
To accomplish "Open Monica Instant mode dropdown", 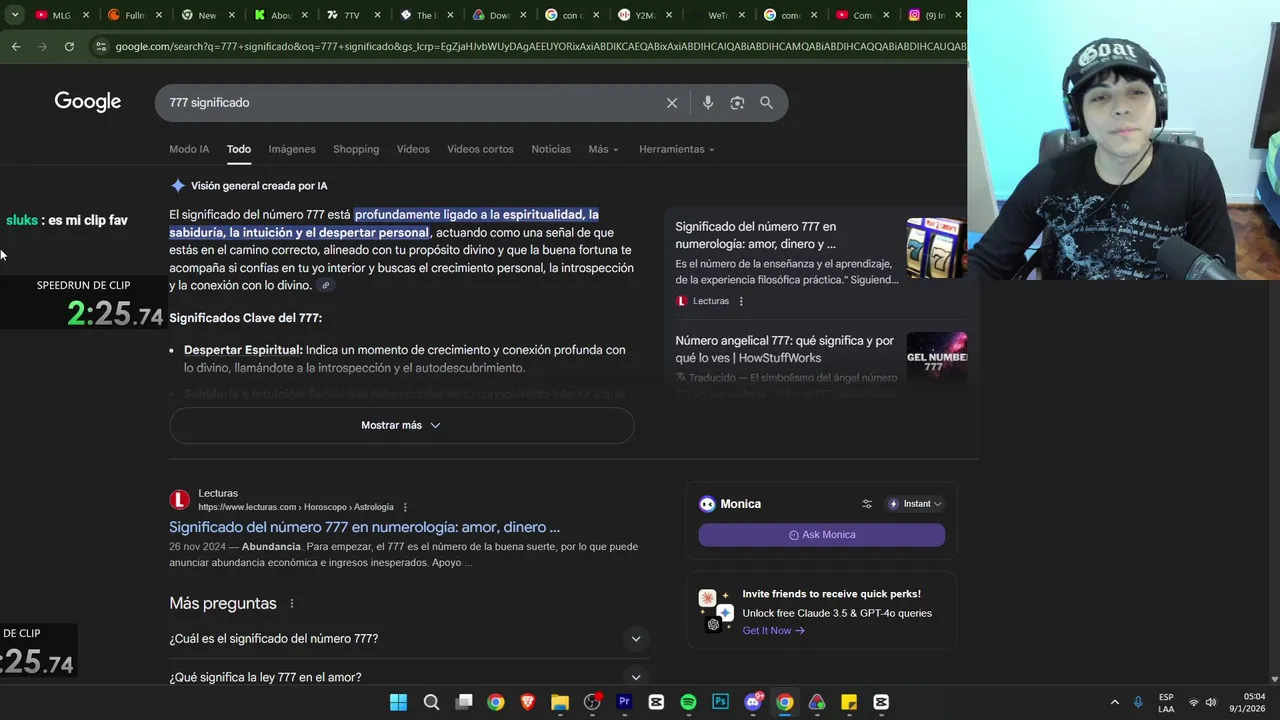I will point(915,504).
